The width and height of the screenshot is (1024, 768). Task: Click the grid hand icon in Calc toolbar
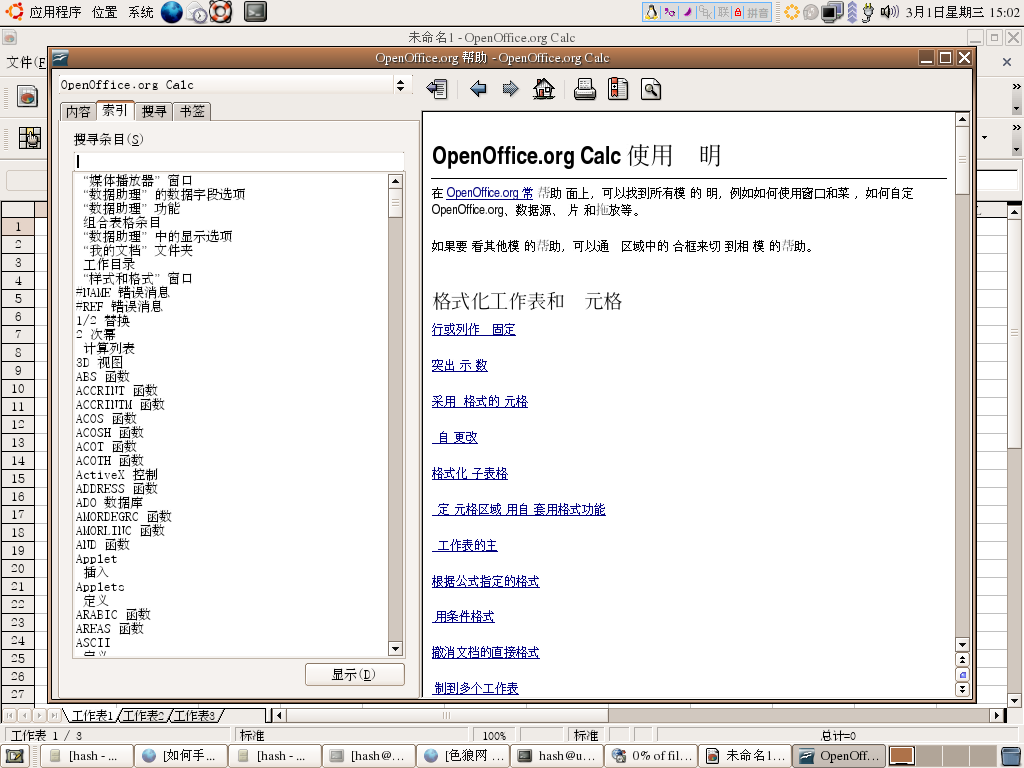[x=29, y=138]
